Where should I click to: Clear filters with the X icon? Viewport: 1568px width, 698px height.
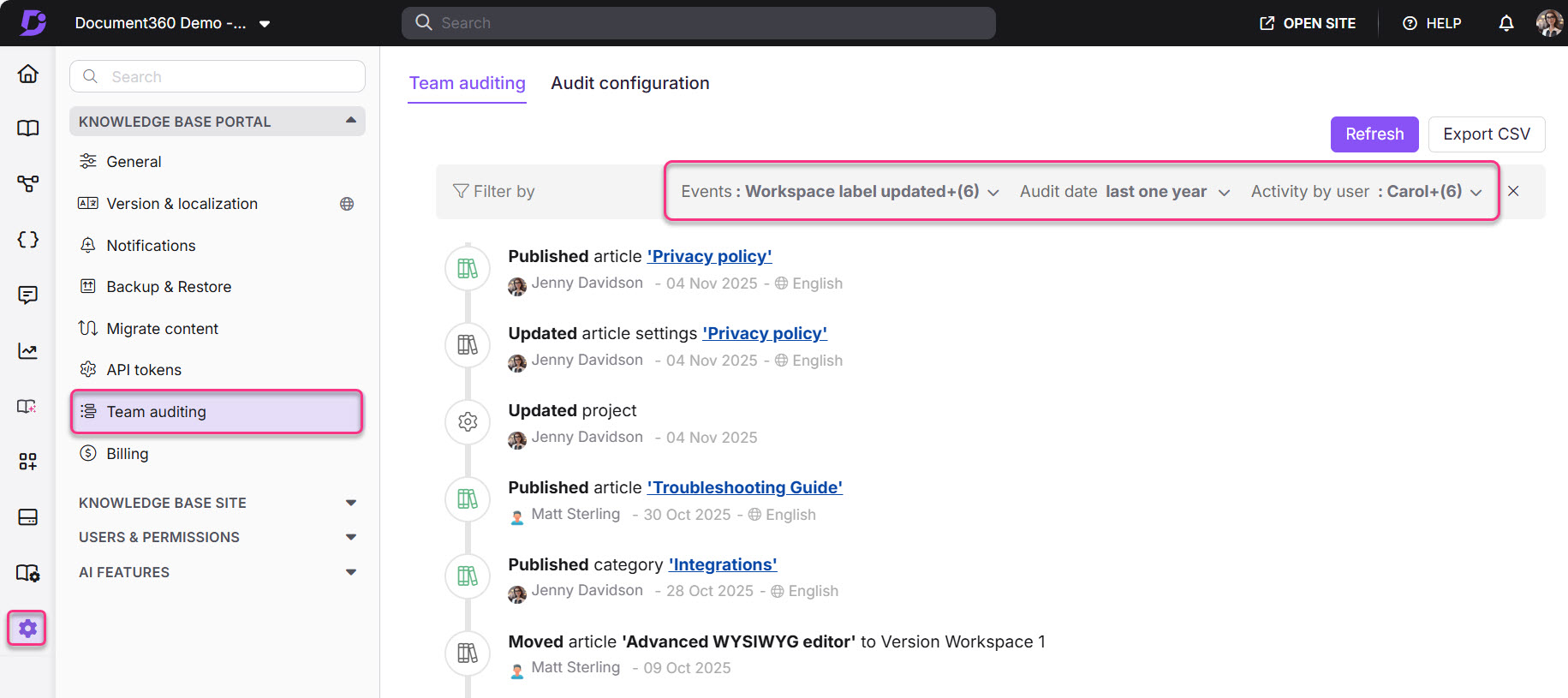[1513, 191]
